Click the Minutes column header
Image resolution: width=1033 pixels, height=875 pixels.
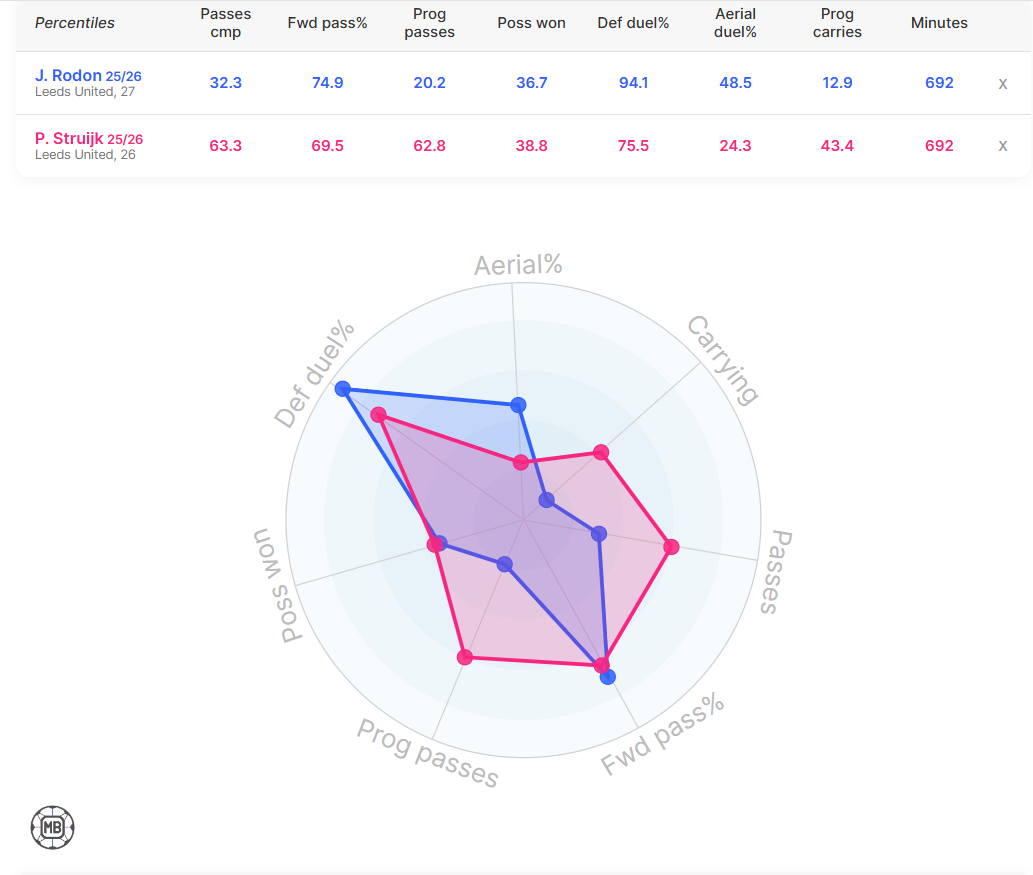(939, 23)
